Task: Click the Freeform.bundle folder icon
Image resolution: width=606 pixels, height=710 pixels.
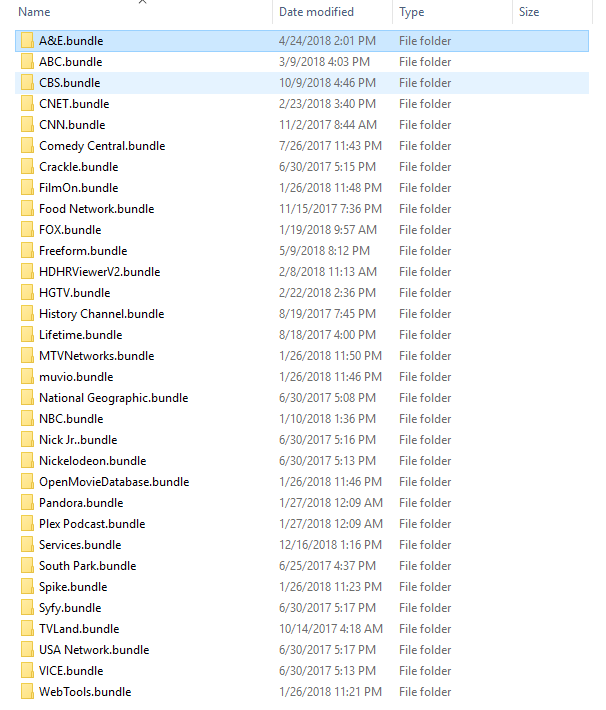Action: (27, 250)
